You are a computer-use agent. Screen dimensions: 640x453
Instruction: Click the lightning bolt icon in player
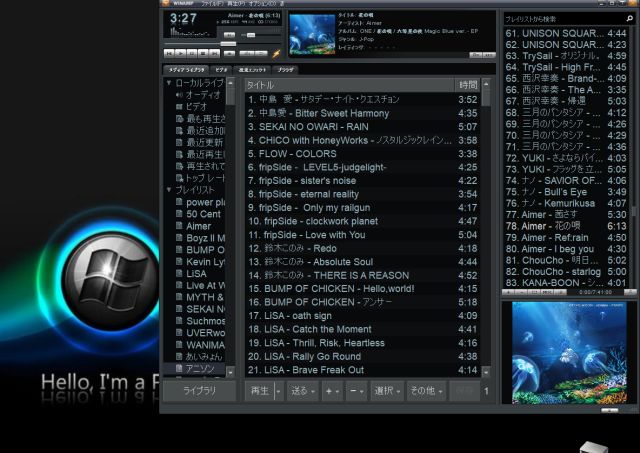coord(276,53)
